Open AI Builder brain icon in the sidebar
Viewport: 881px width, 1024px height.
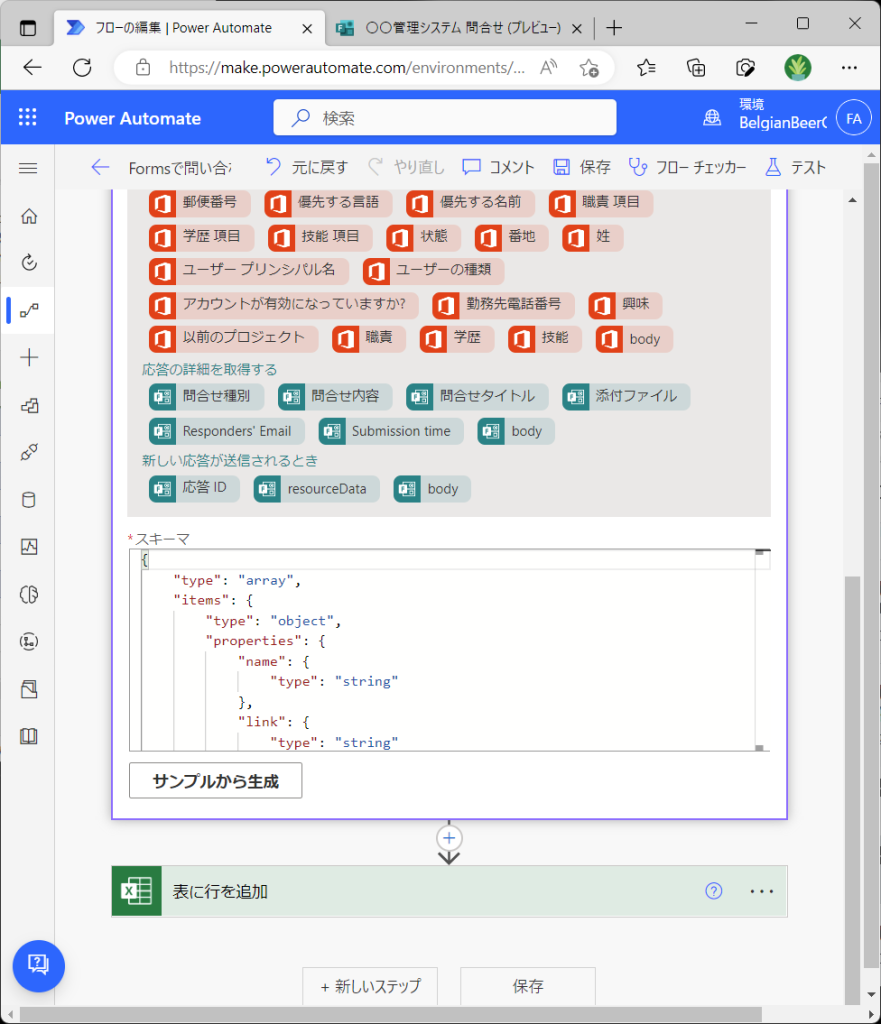click(x=29, y=594)
